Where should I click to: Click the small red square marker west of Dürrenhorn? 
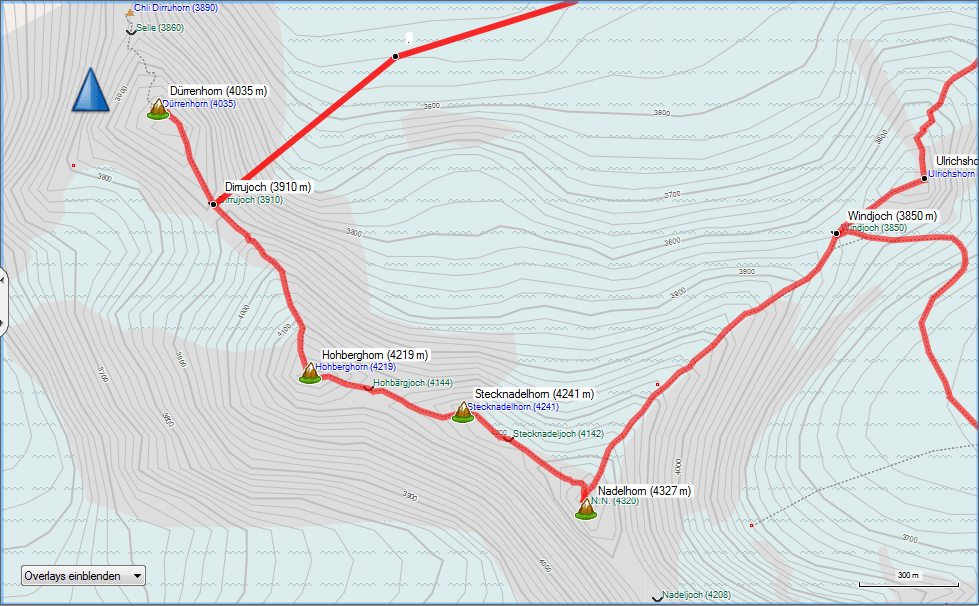click(x=74, y=165)
